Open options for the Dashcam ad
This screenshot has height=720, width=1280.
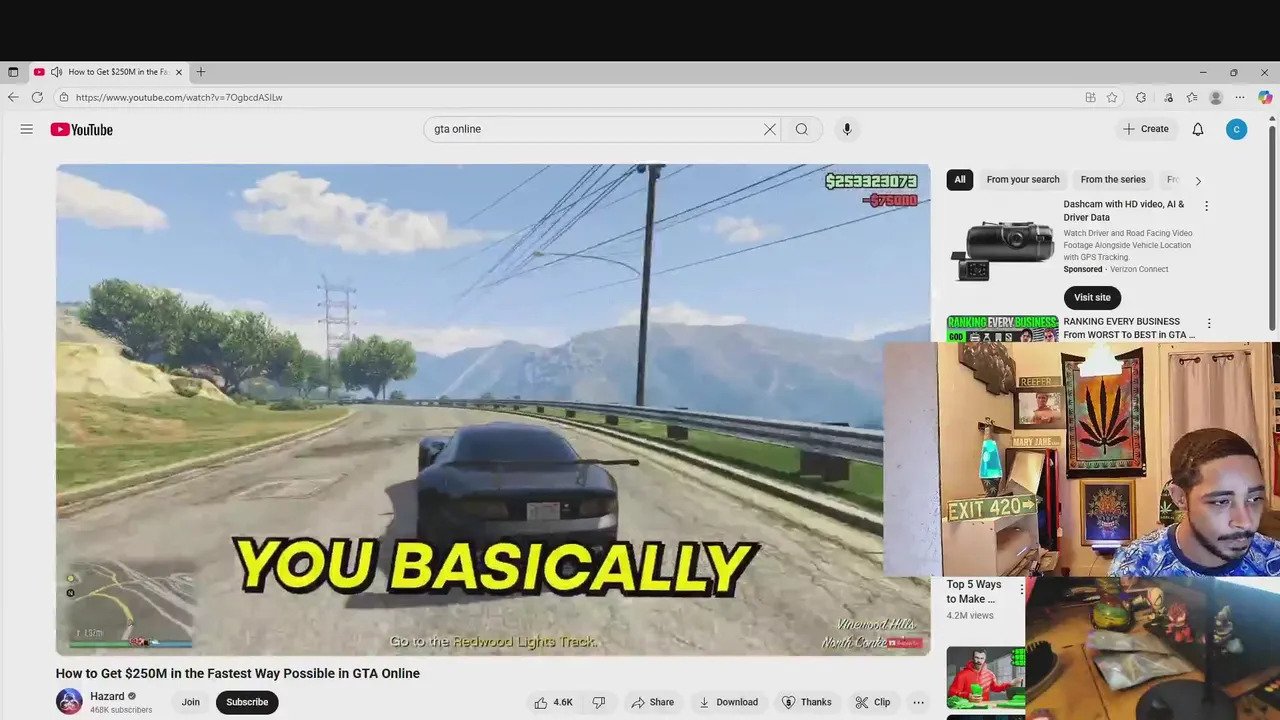point(1206,206)
